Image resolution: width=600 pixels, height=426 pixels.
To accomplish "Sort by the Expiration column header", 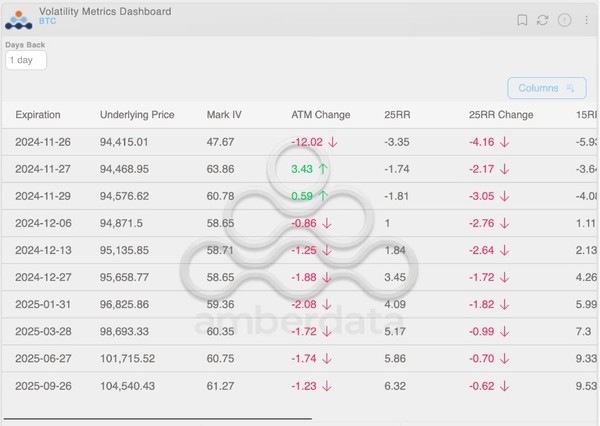I will click(x=38, y=115).
